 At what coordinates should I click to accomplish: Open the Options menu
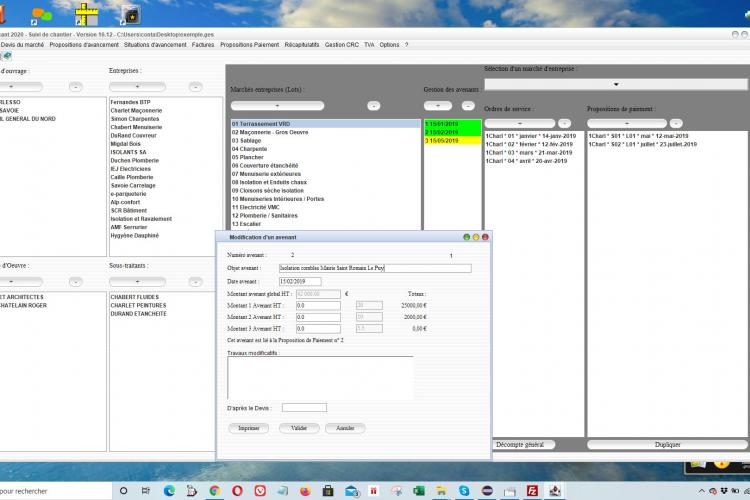coord(389,44)
